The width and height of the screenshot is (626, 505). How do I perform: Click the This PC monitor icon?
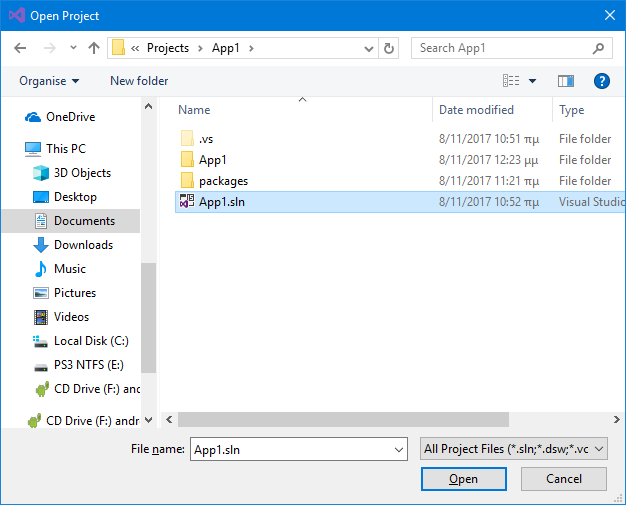coord(33,149)
